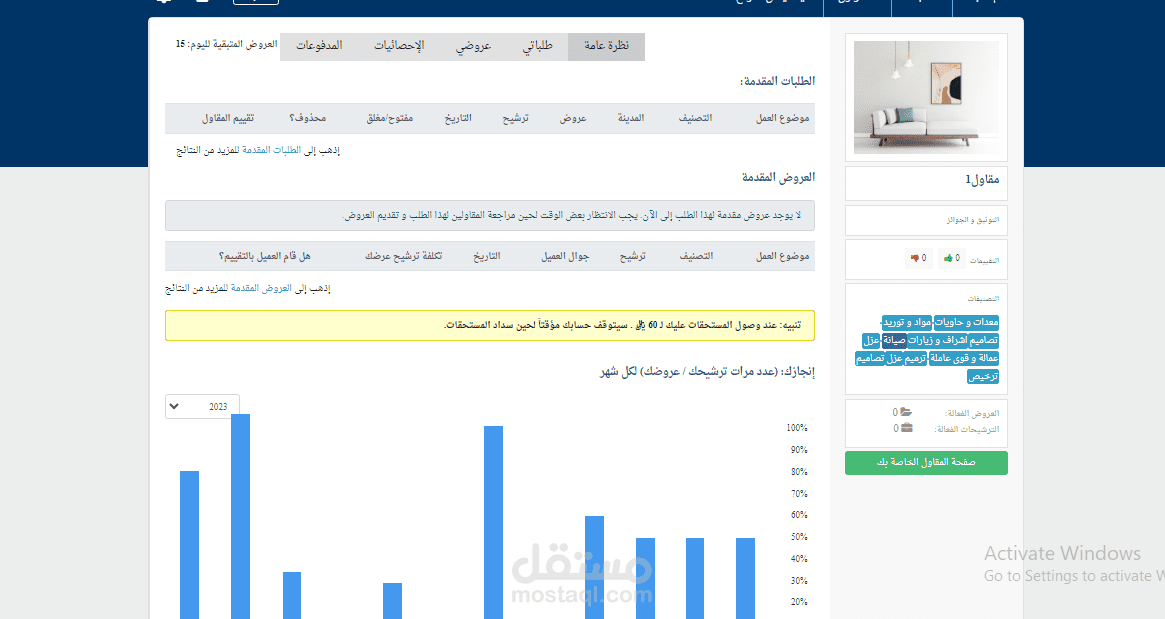Image resolution: width=1165 pixels, height=619 pixels.
Task: Click the chart heading إنجازك: (عدد مرات ترشيحك / عروضك) لكل شهر
Action: click(707, 372)
